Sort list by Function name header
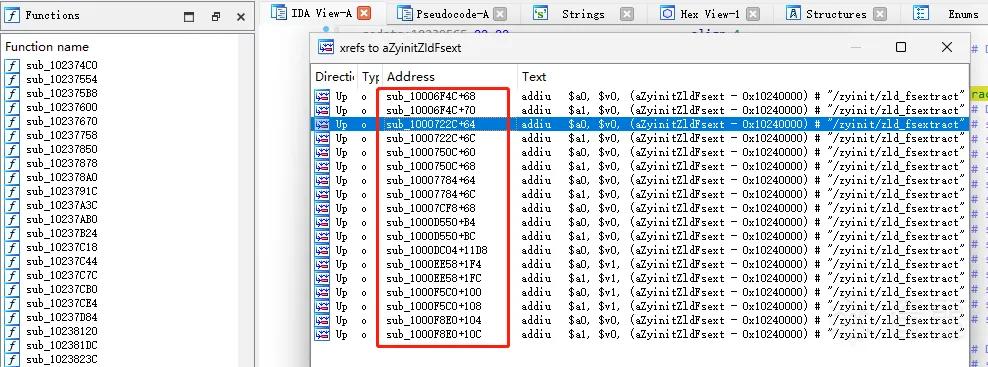This screenshot has width=988, height=367. 47,47
